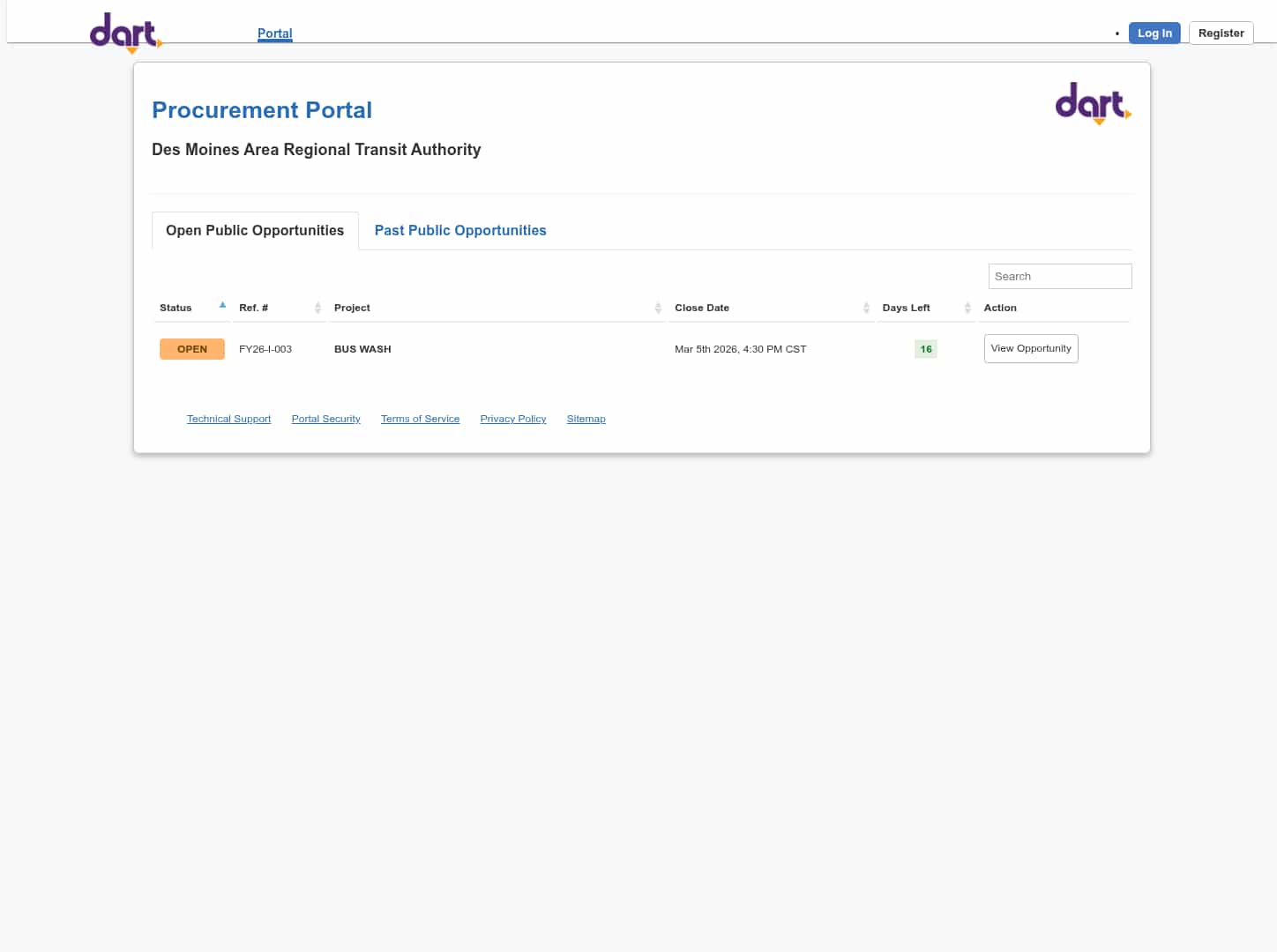Switch to Past Public Opportunities tab
The height and width of the screenshot is (952, 1277).
(460, 230)
